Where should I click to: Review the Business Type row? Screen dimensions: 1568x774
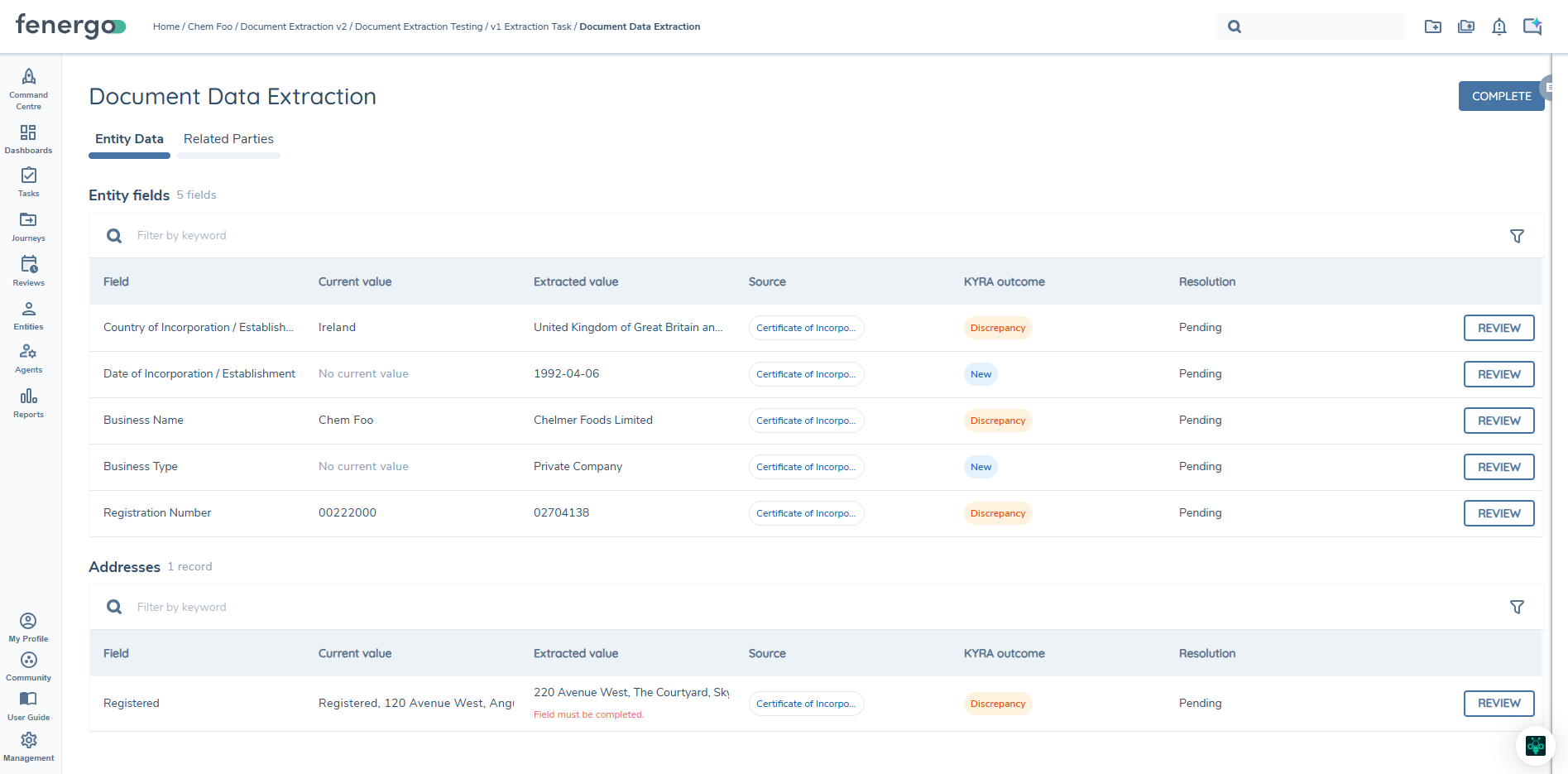1498,467
